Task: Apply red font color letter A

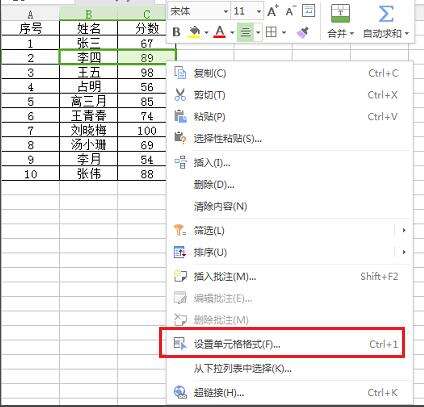Action: tap(220, 32)
